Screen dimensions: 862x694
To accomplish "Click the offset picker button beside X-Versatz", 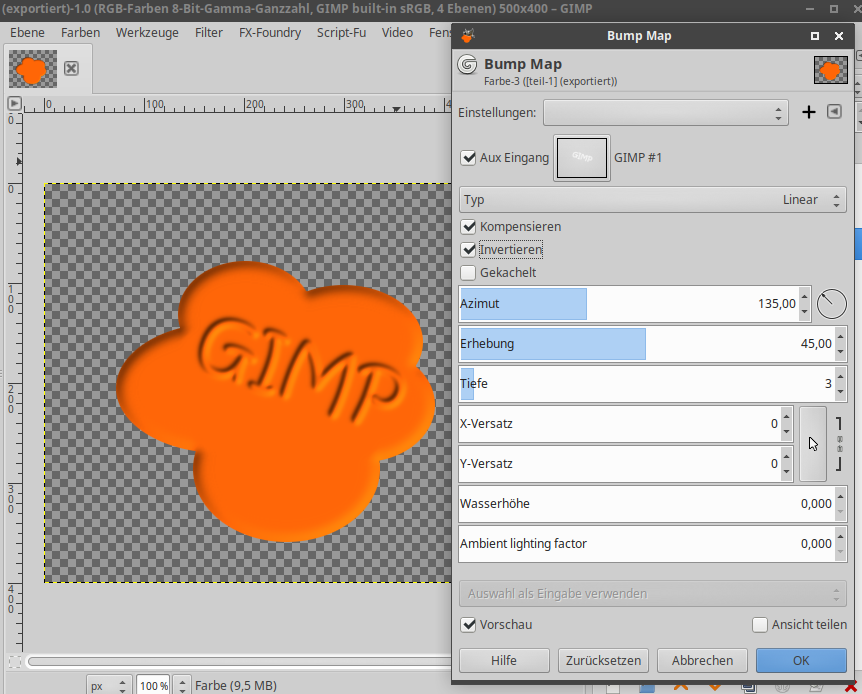I will click(x=813, y=444).
